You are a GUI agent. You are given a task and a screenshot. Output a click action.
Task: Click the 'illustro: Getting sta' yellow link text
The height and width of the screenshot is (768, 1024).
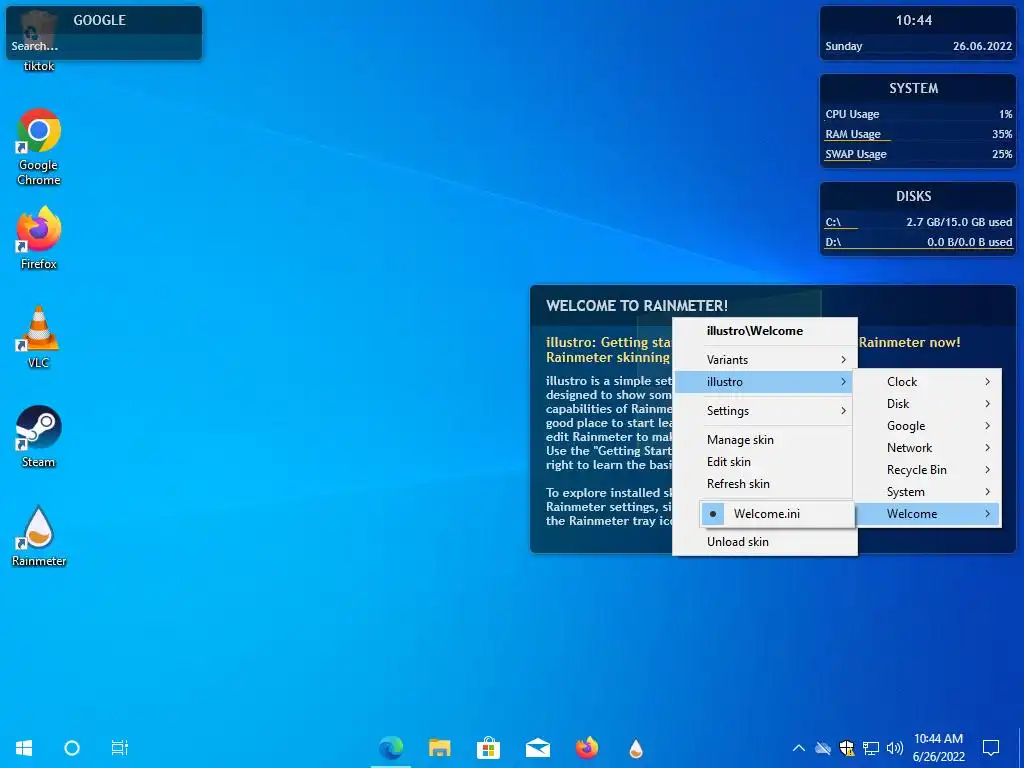click(x=609, y=342)
